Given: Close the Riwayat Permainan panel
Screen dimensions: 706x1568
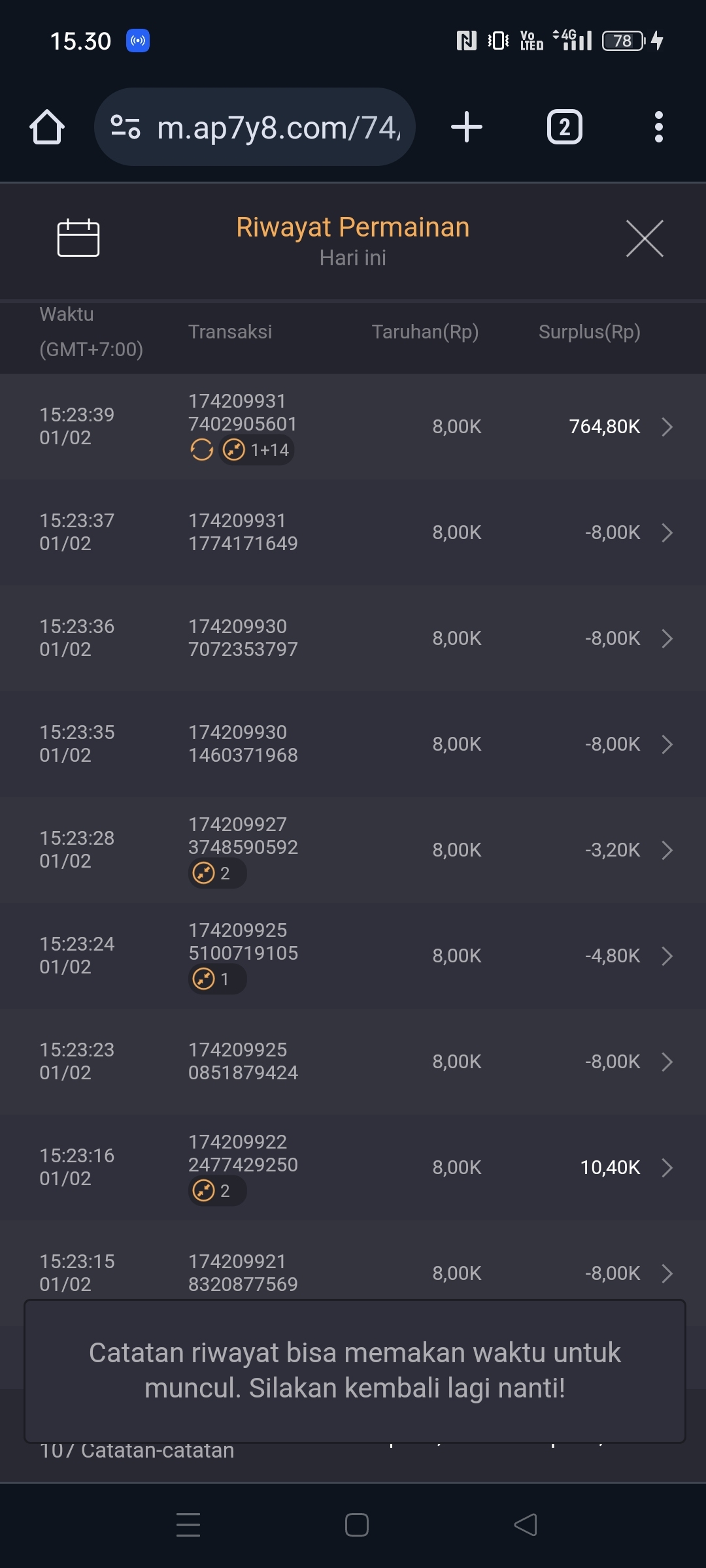Looking at the screenshot, I should pos(645,238).
